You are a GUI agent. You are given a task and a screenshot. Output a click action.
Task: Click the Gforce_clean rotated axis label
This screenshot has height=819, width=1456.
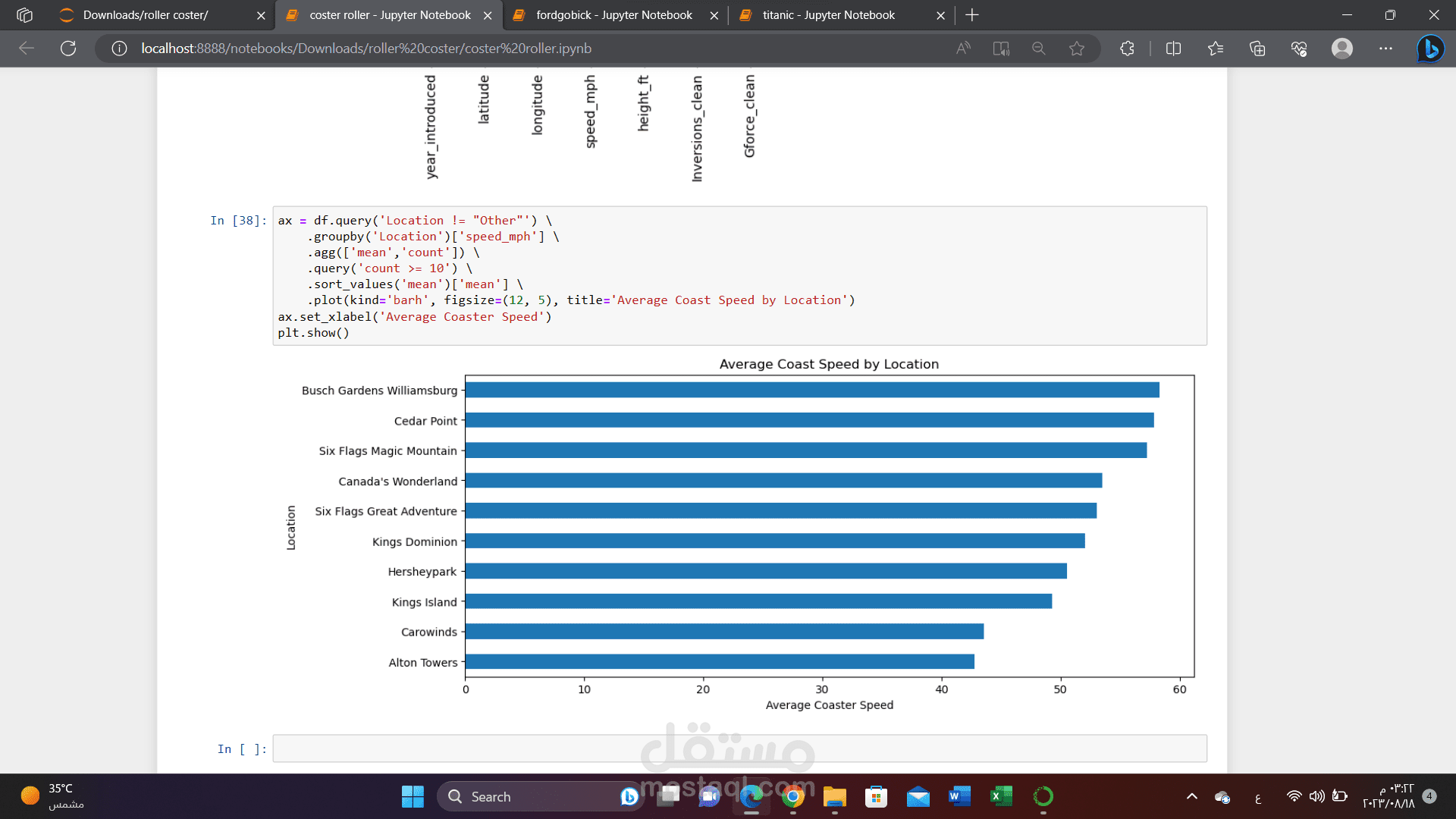(x=749, y=116)
